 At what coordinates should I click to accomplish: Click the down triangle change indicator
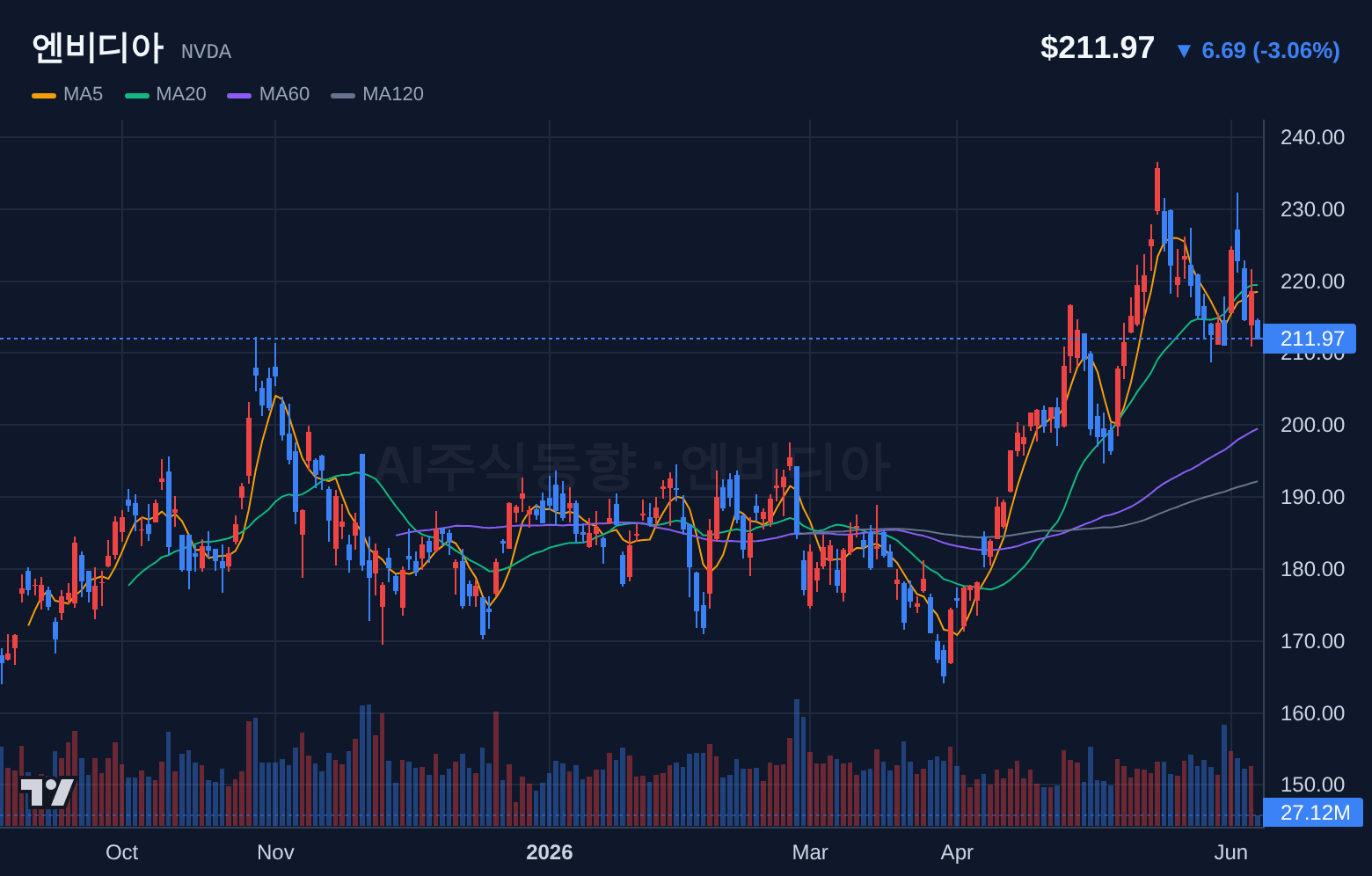coord(1184,52)
